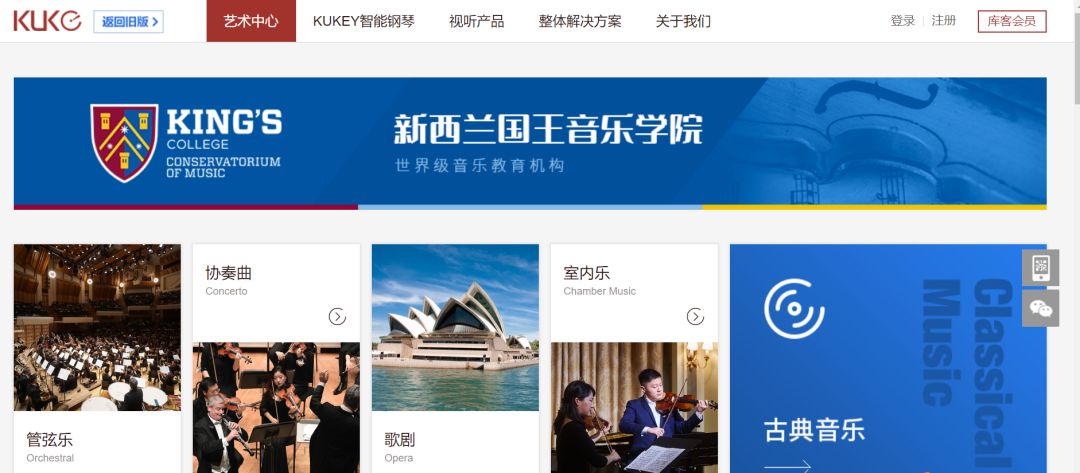Click the 库客会员 membership button
This screenshot has width=1080, height=473.
pyautogui.click(x=1012, y=21)
